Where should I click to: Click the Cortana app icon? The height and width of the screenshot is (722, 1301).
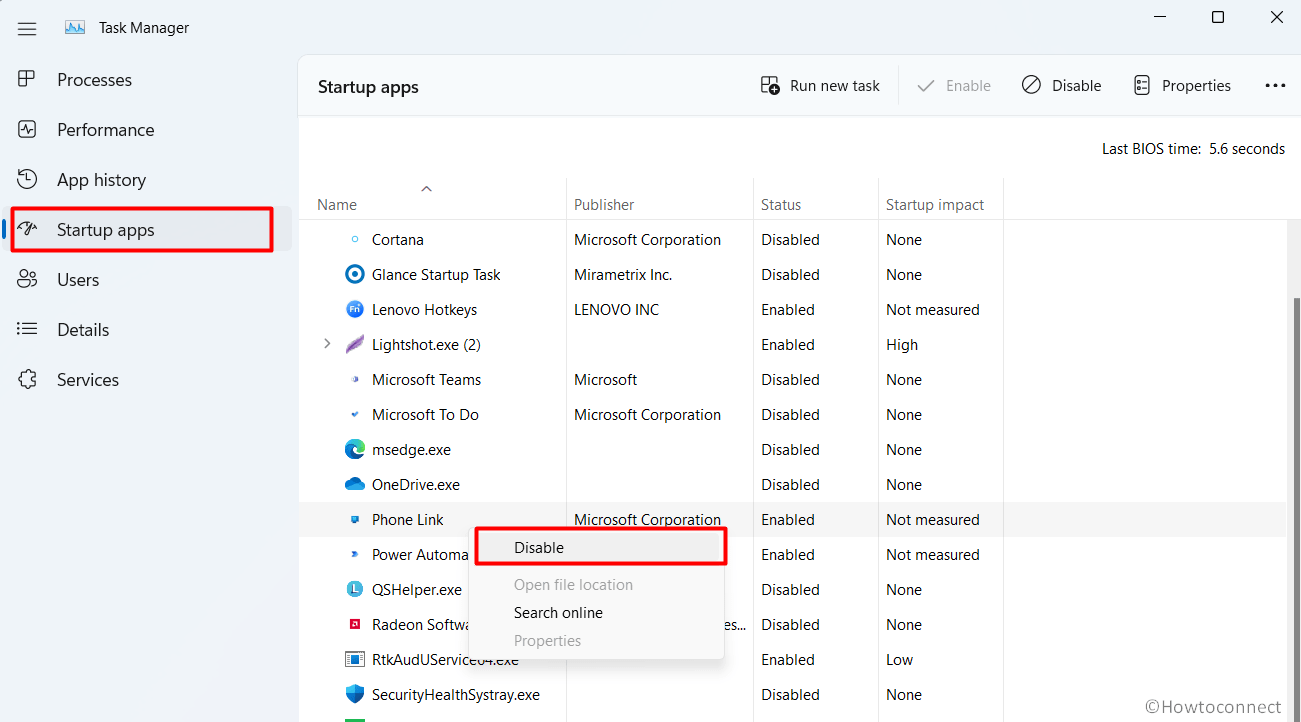coord(355,240)
